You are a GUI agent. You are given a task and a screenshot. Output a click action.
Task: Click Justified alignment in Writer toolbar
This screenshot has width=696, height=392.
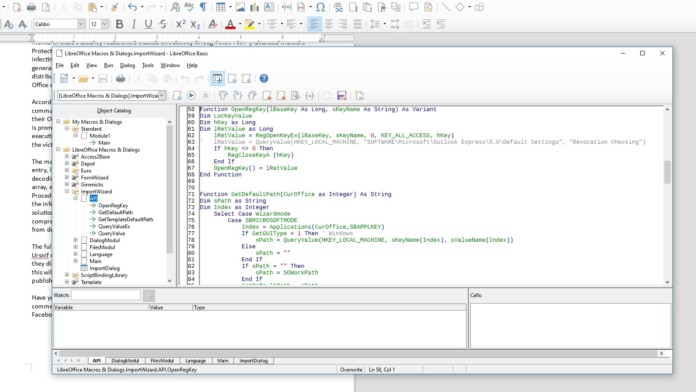pyautogui.click(x=357, y=24)
